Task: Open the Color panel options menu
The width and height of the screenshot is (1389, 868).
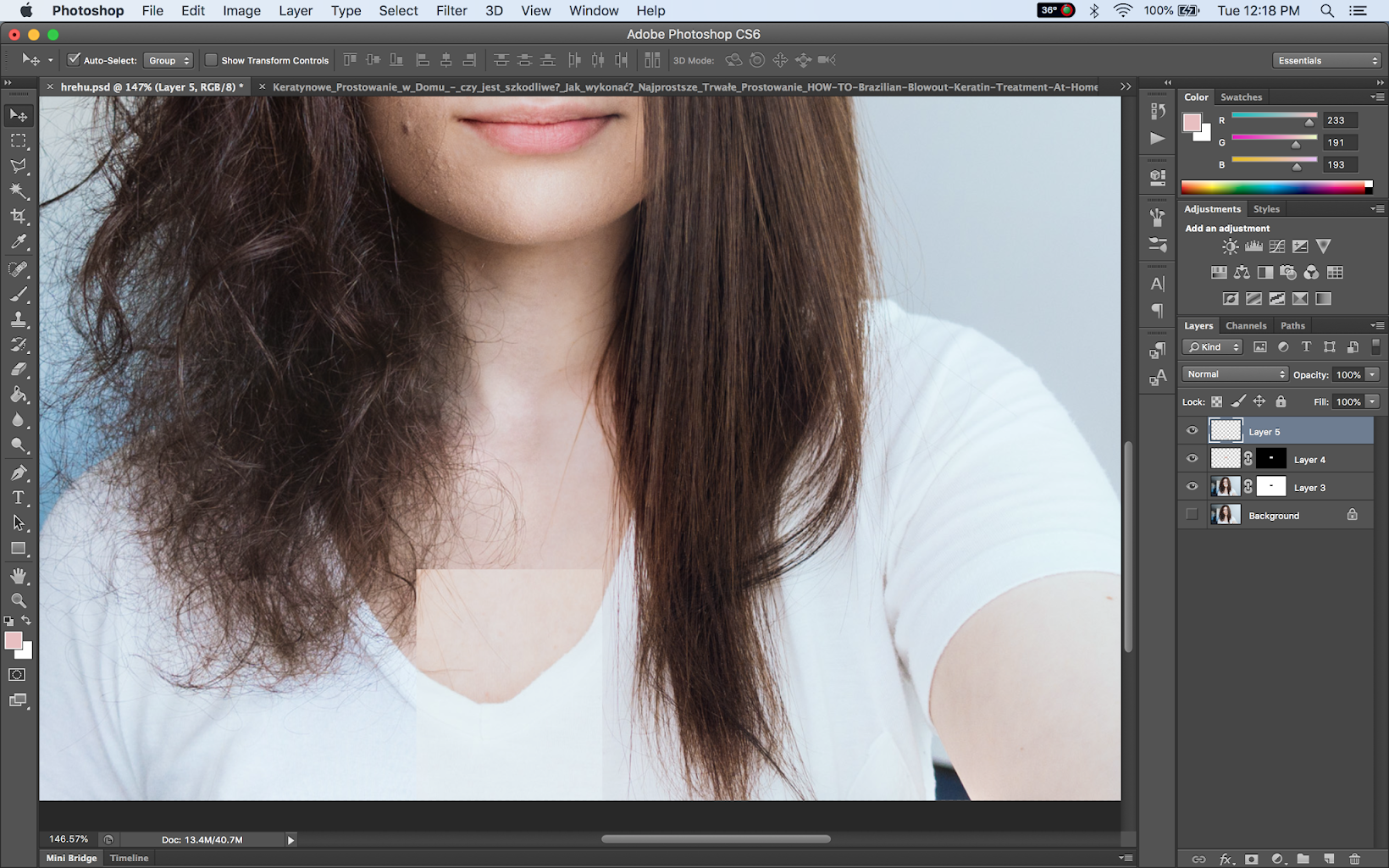Action: point(1377,97)
